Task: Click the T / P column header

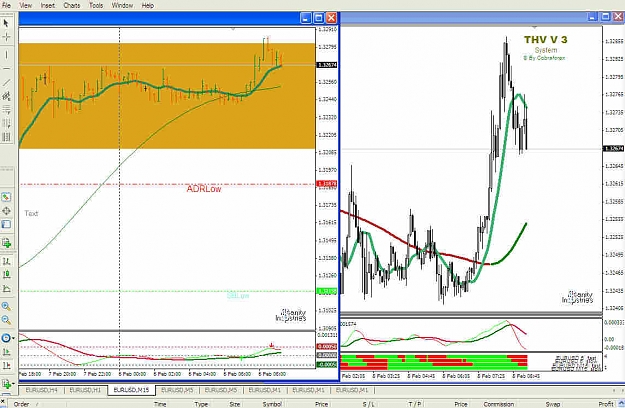Action: 415,404
